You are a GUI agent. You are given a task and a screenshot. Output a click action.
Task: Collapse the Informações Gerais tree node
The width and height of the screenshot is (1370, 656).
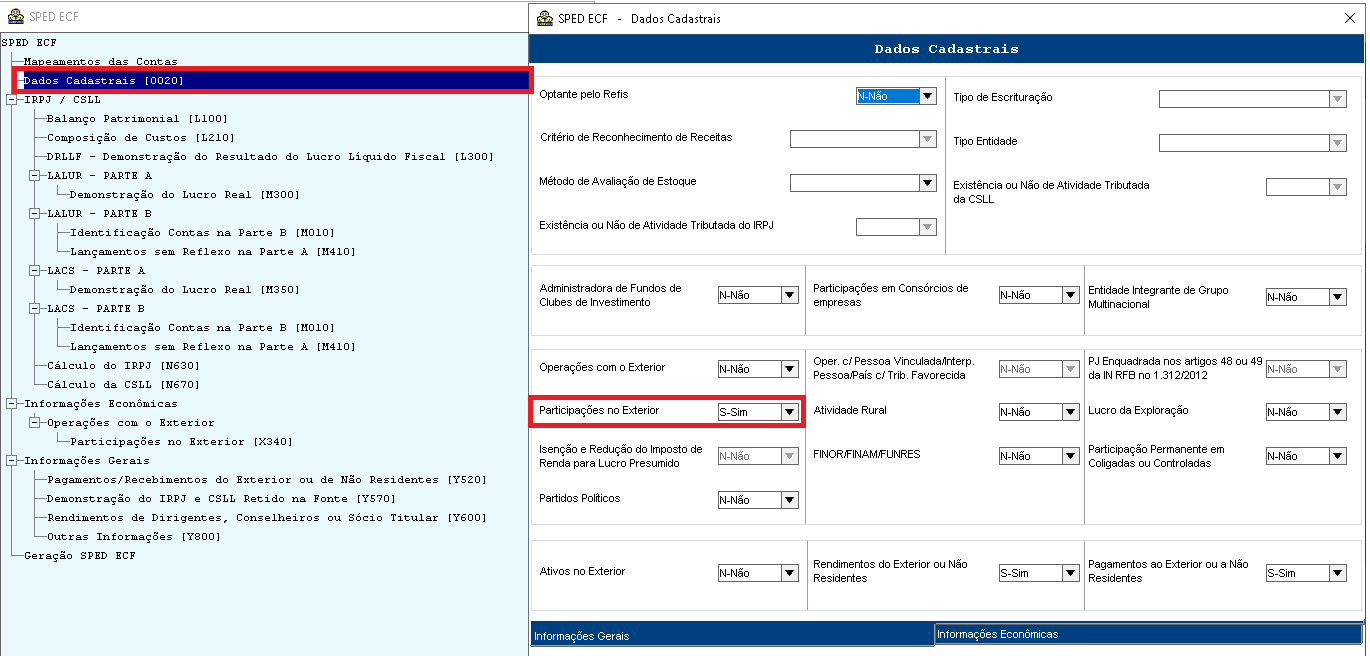(11, 461)
